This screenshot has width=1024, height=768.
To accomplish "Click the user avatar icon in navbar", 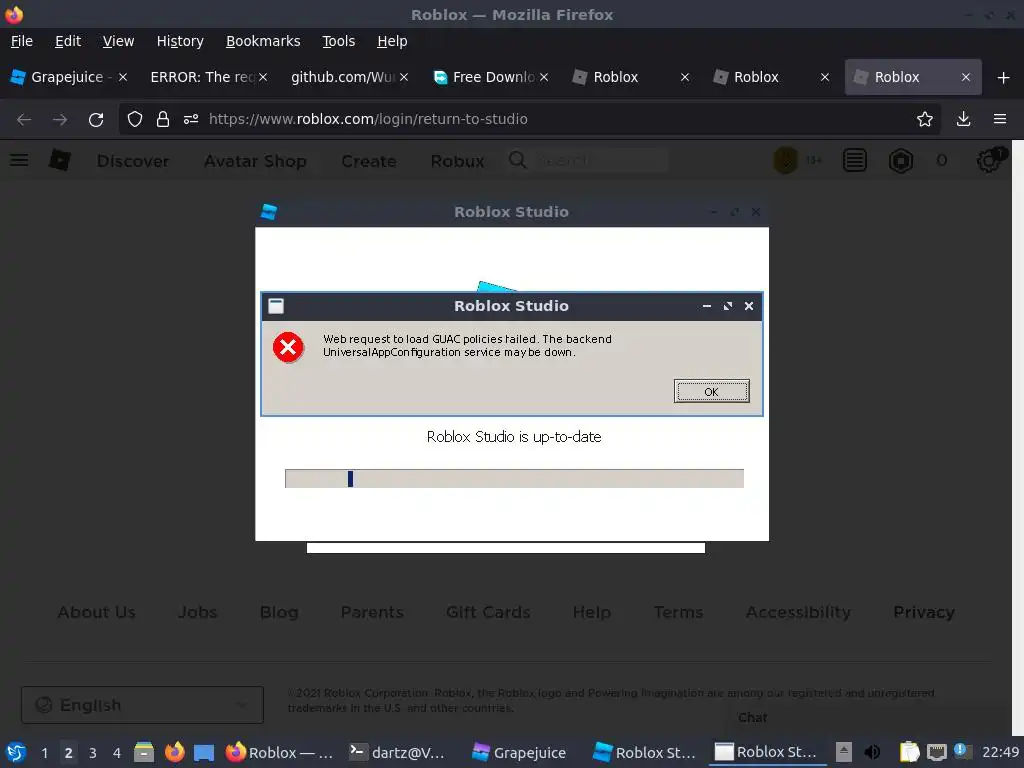I will point(785,161).
